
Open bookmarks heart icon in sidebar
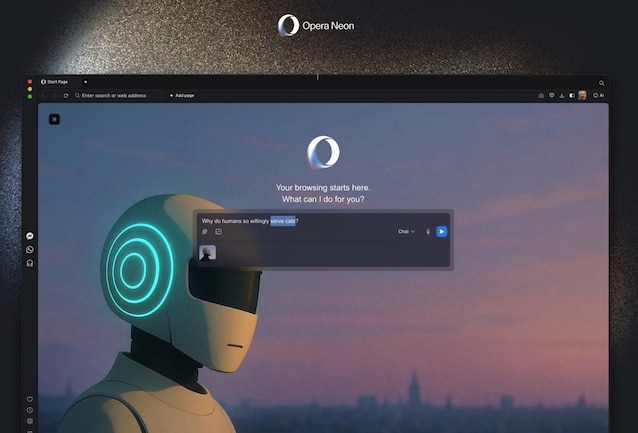click(x=30, y=399)
